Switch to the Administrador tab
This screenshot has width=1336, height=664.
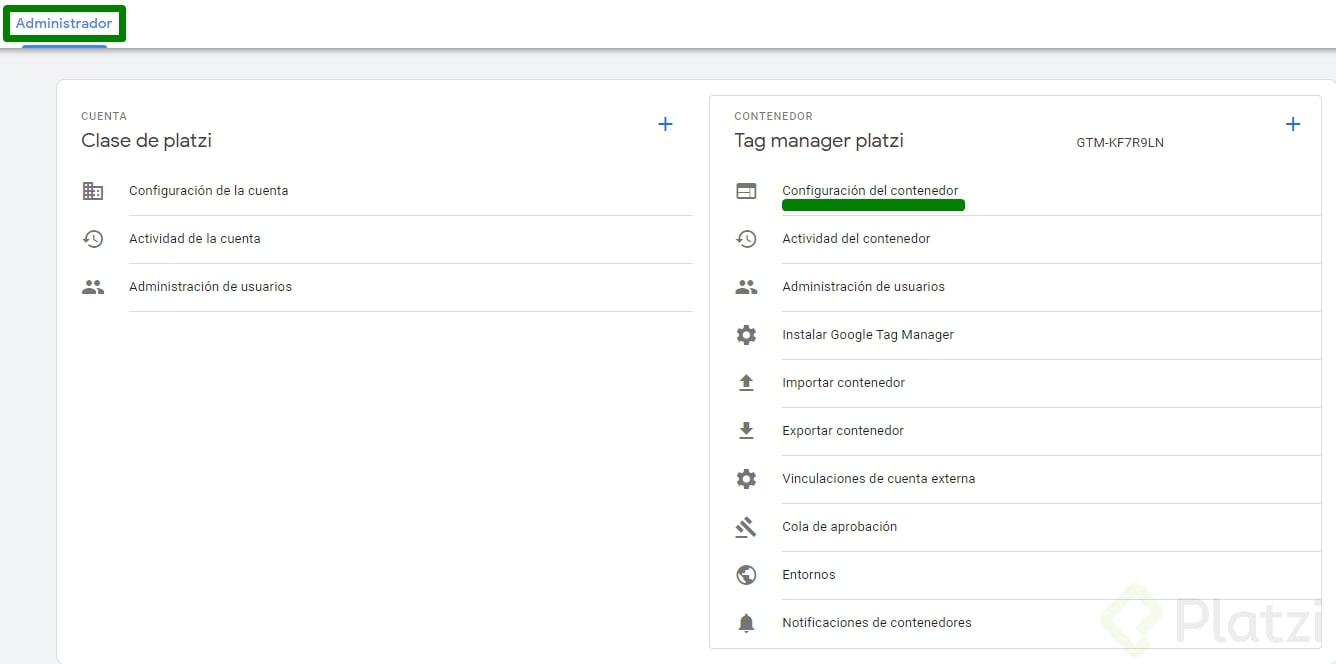[64, 24]
